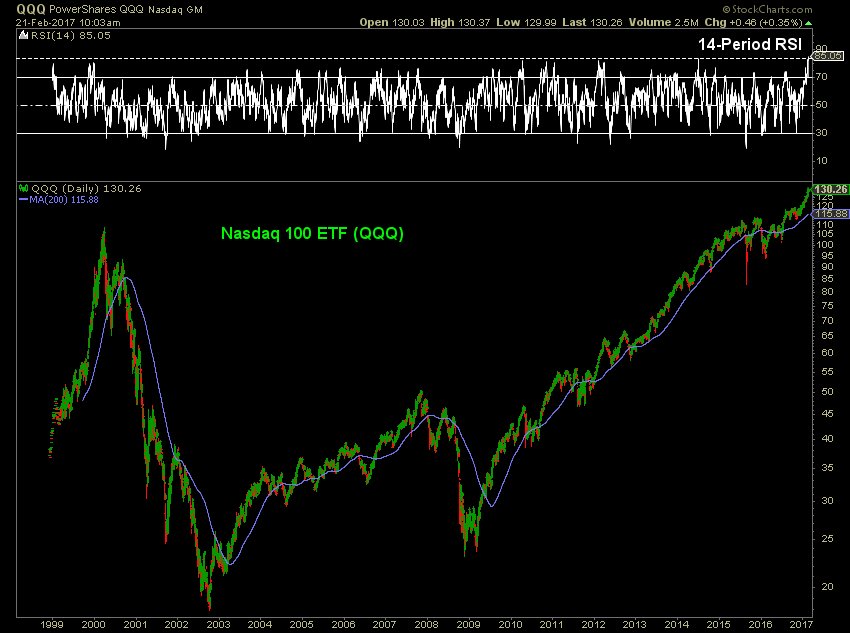The height and width of the screenshot is (633, 850).
Task: Click the High 130.37 value
Action: click(460, 22)
